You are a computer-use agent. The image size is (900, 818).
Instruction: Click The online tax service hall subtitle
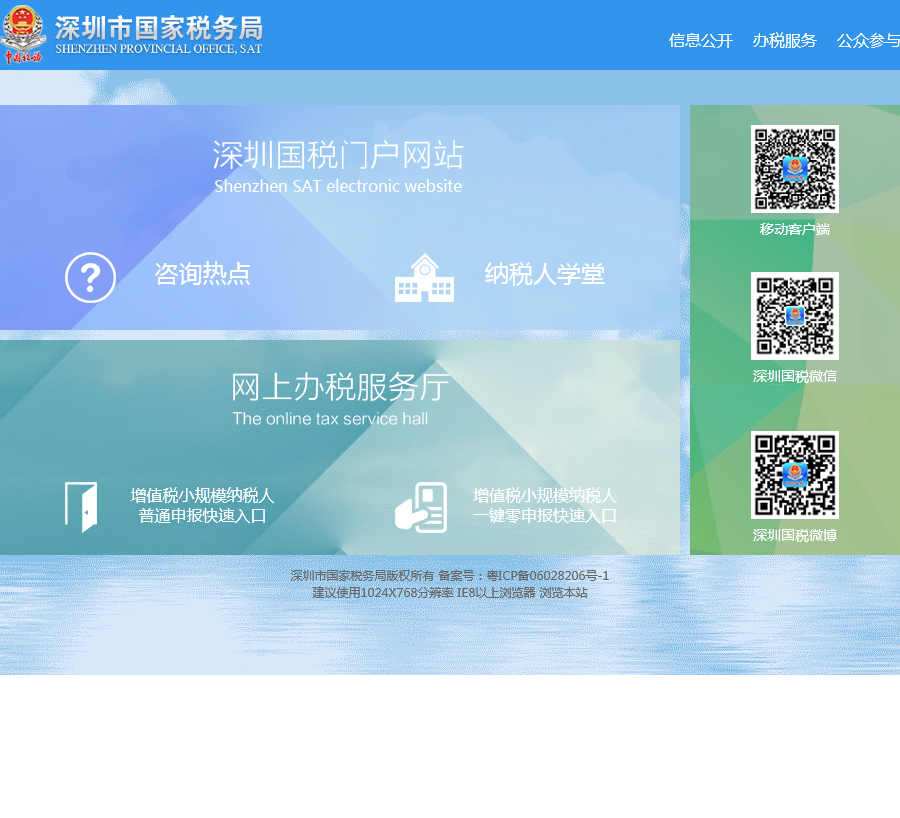click(330, 418)
